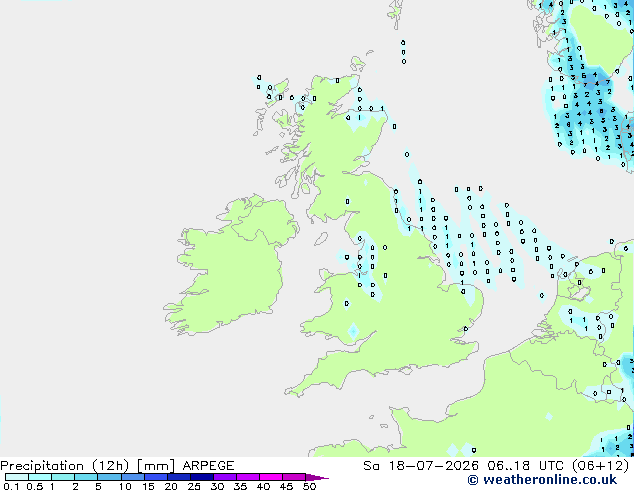Click the 15 to 20 mm blue swatch
Screen dimensions: 634x490
point(156,477)
